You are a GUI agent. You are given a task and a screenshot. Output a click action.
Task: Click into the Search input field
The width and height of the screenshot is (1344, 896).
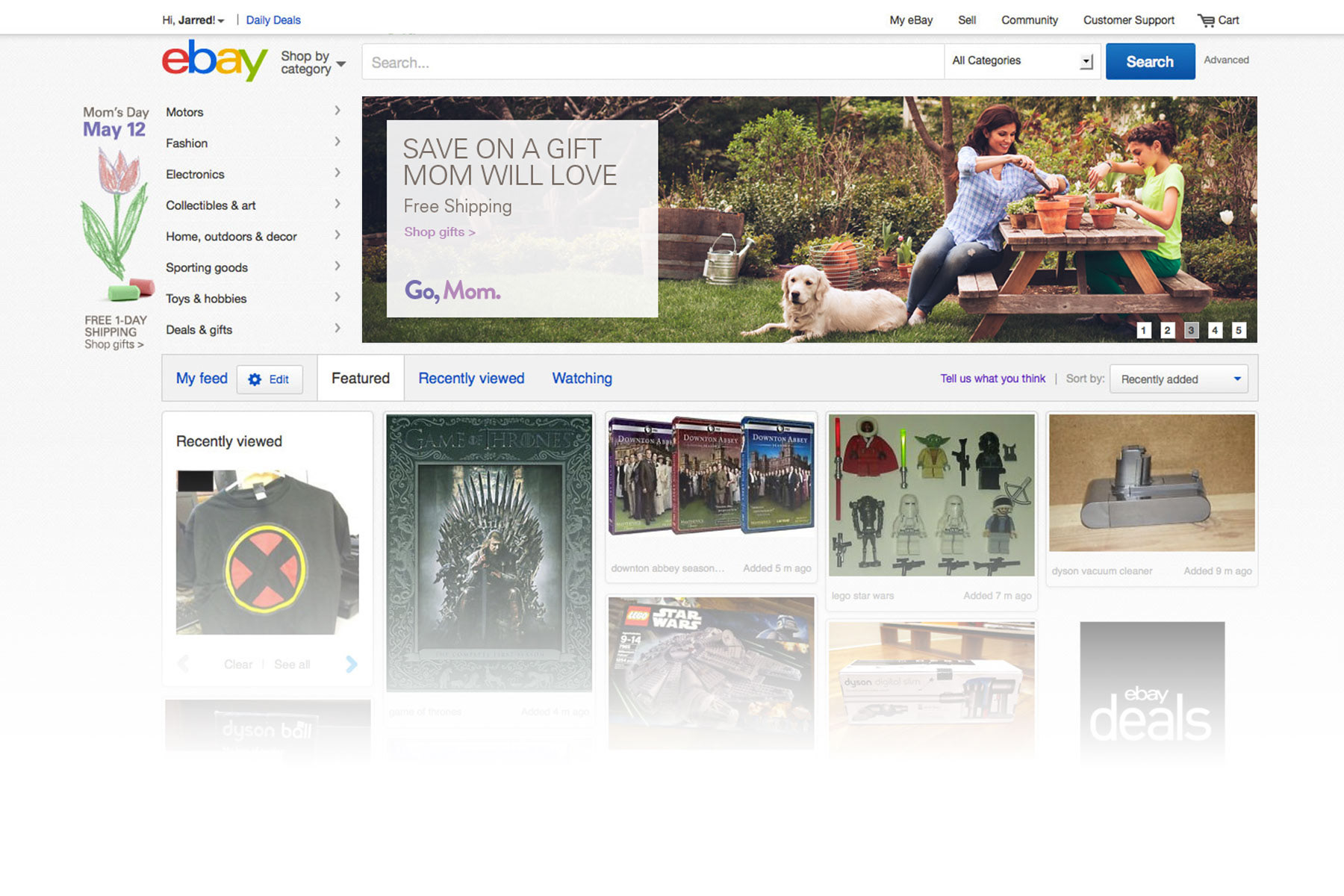tap(653, 62)
